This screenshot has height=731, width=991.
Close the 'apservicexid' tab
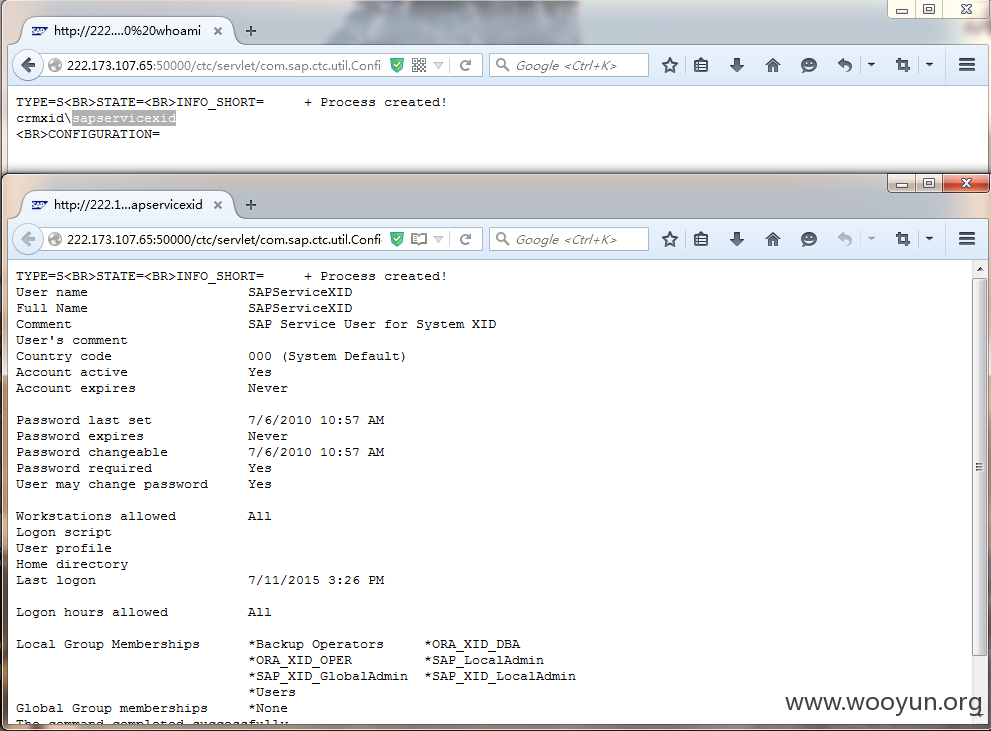pyautogui.click(x=217, y=205)
